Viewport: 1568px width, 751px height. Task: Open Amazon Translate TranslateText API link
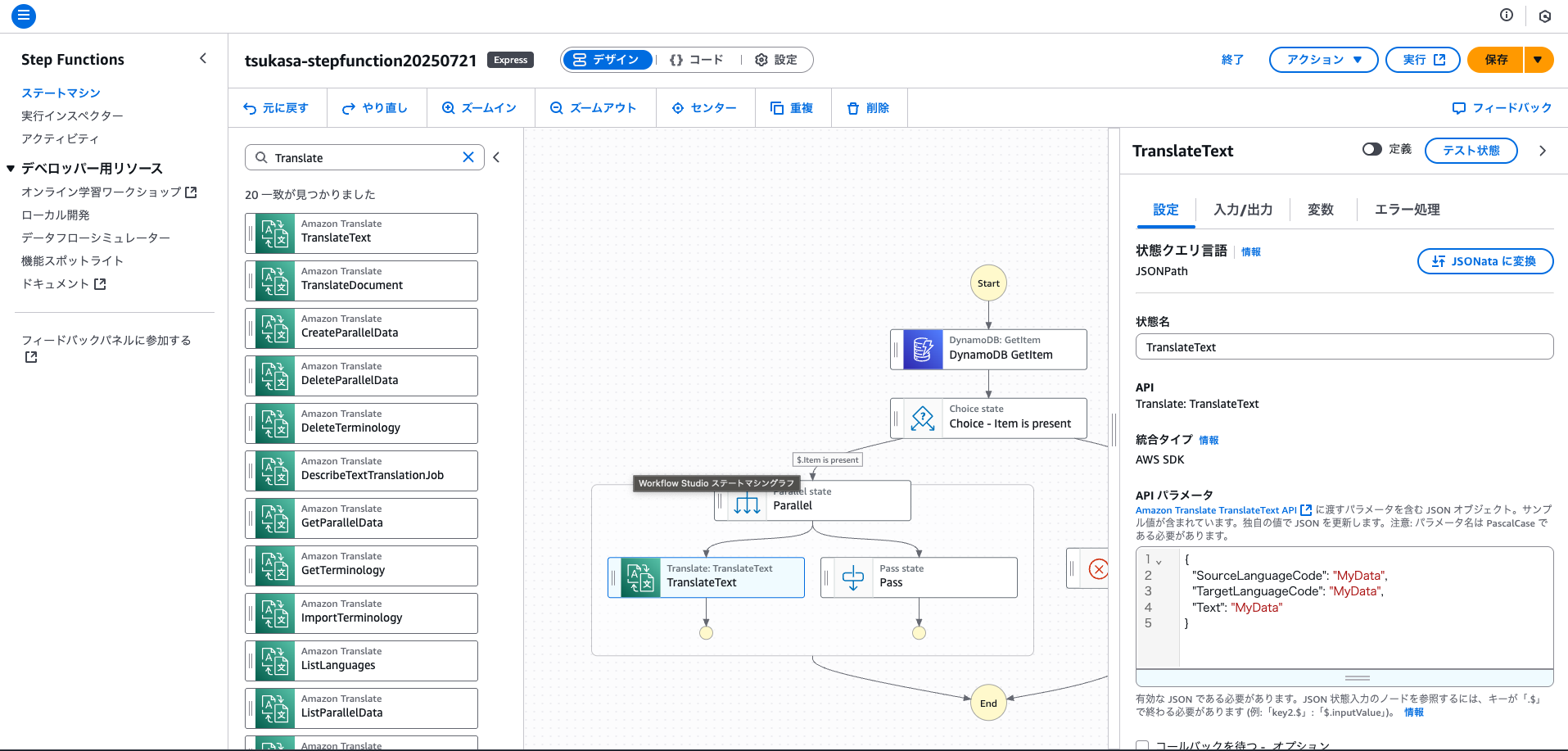point(1223,509)
